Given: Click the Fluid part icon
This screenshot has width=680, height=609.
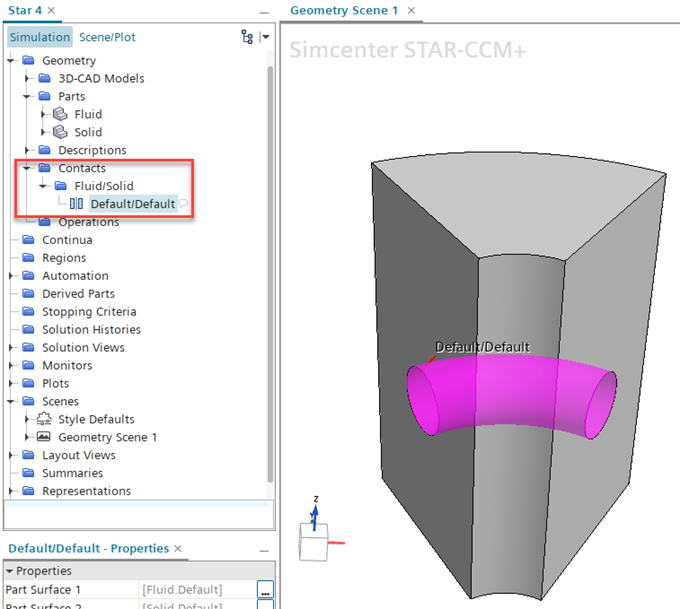Looking at the screenshot, I should click(60, 114).
